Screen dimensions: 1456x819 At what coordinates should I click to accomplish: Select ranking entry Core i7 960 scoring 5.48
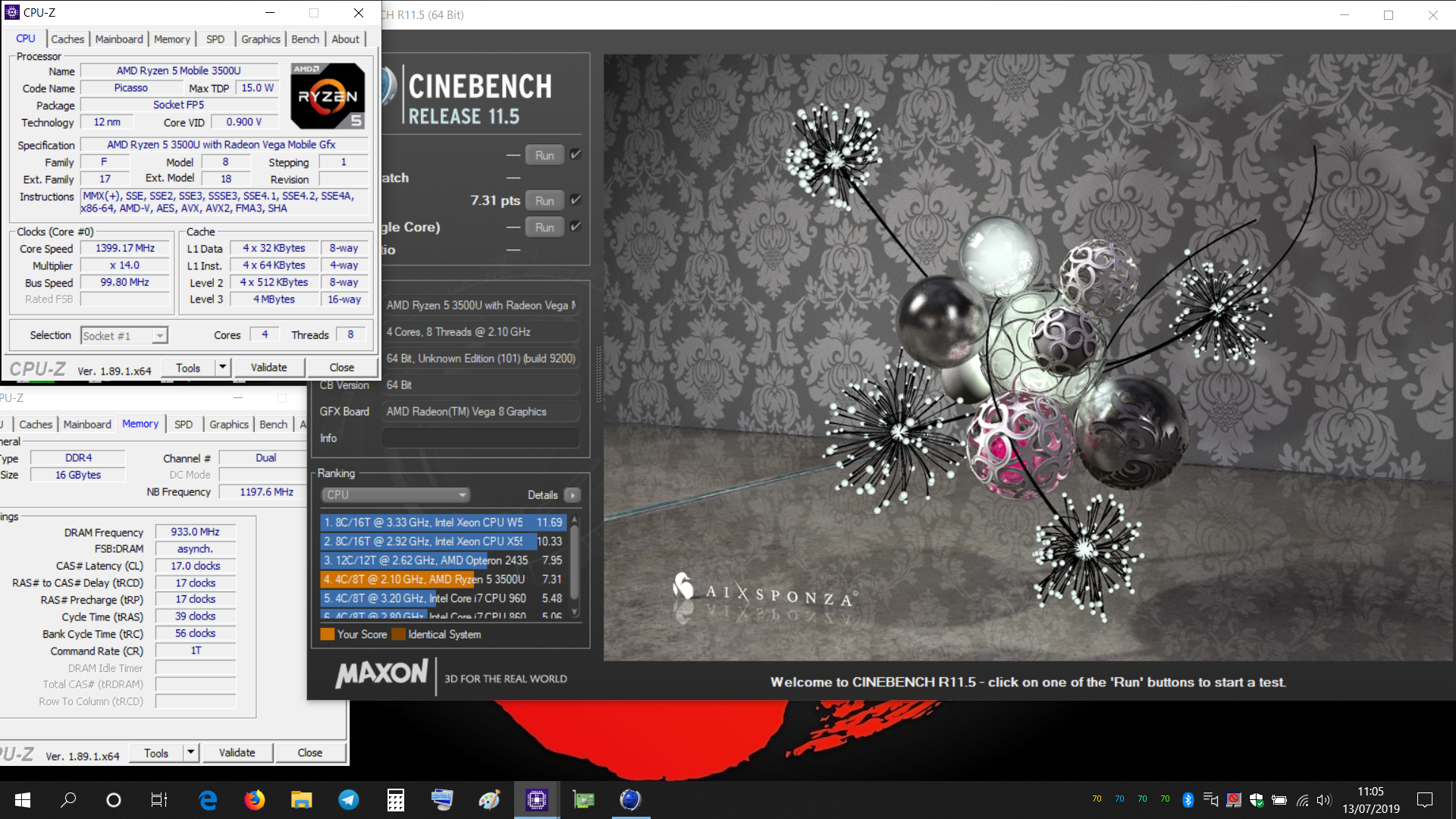444,598
